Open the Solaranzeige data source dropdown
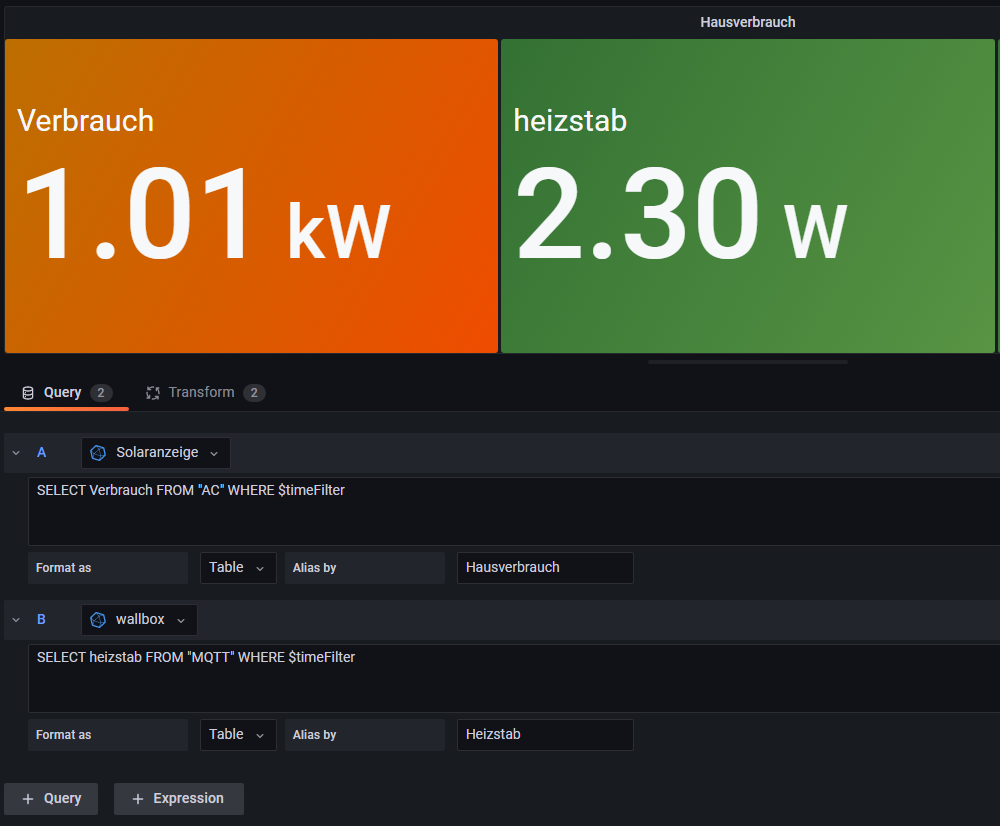This screenshot has height=826, width=1000. coord(156,453)
